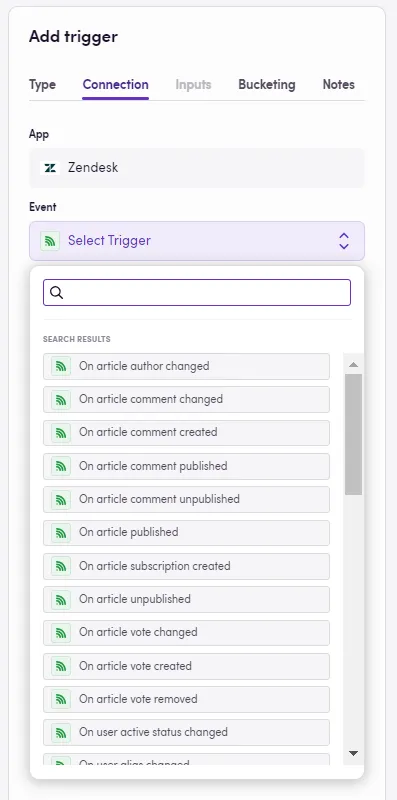Click feed icon next to On article published
Screen dimensions: 397x800
click(61, 533)
